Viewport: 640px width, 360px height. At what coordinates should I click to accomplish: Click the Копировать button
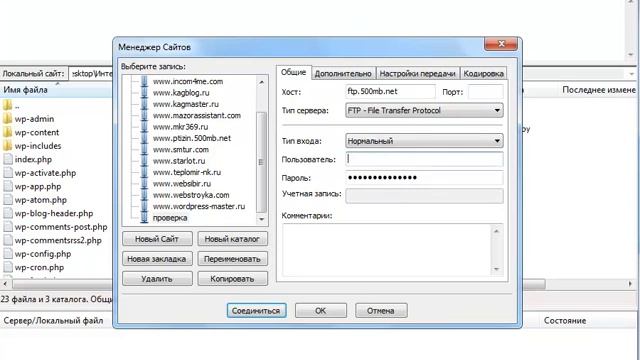(232, 279)
